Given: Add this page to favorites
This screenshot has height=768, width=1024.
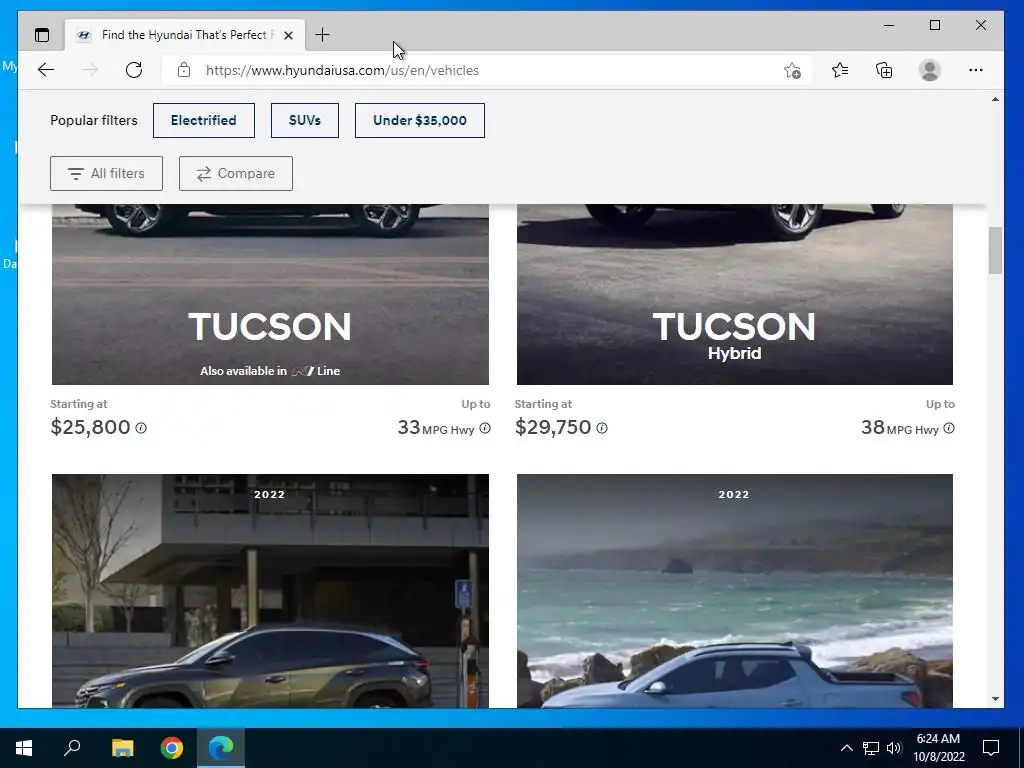Looking at the screenshot, I should point(792,71).
